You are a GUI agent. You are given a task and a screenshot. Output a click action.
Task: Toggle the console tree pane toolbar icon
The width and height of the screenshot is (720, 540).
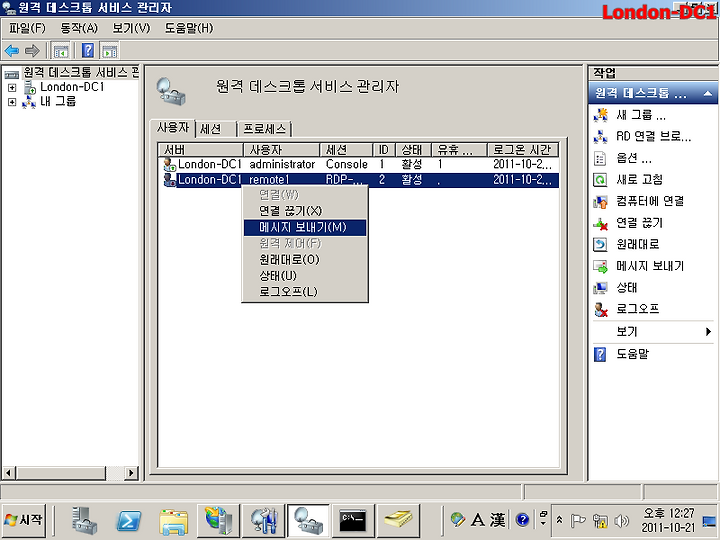point(61,51)
